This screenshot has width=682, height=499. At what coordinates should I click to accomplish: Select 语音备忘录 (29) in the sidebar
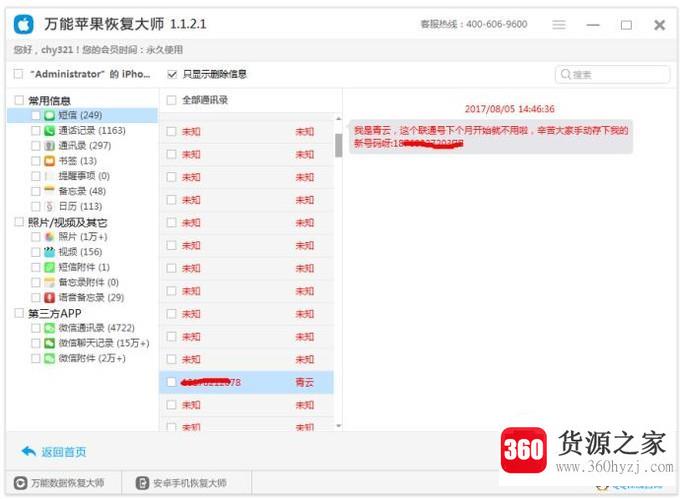[91, 298]
